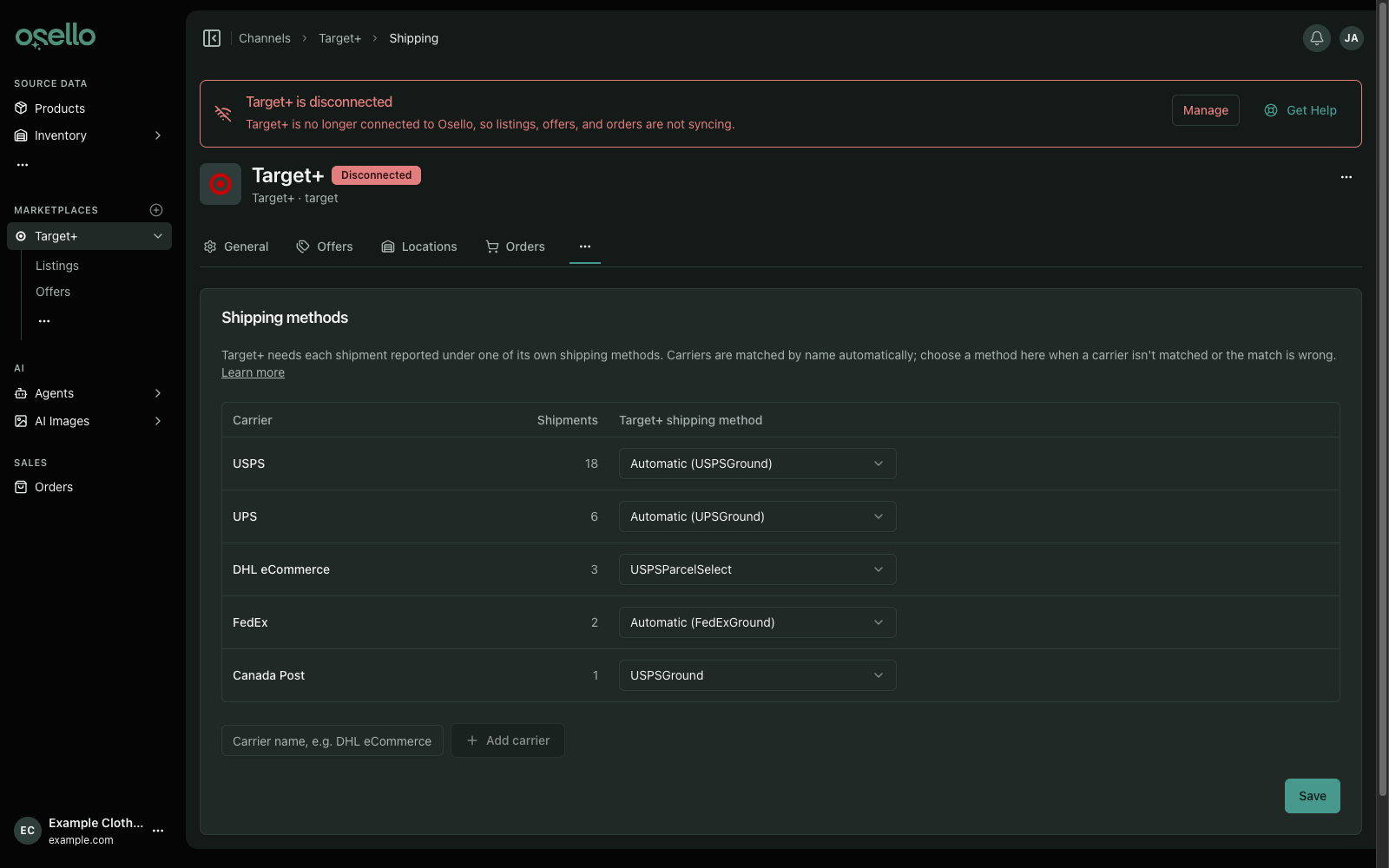The height and width of the screenshot is (868, 1389).
Task: Click the Shipments column header
Action: pos(568,420)
